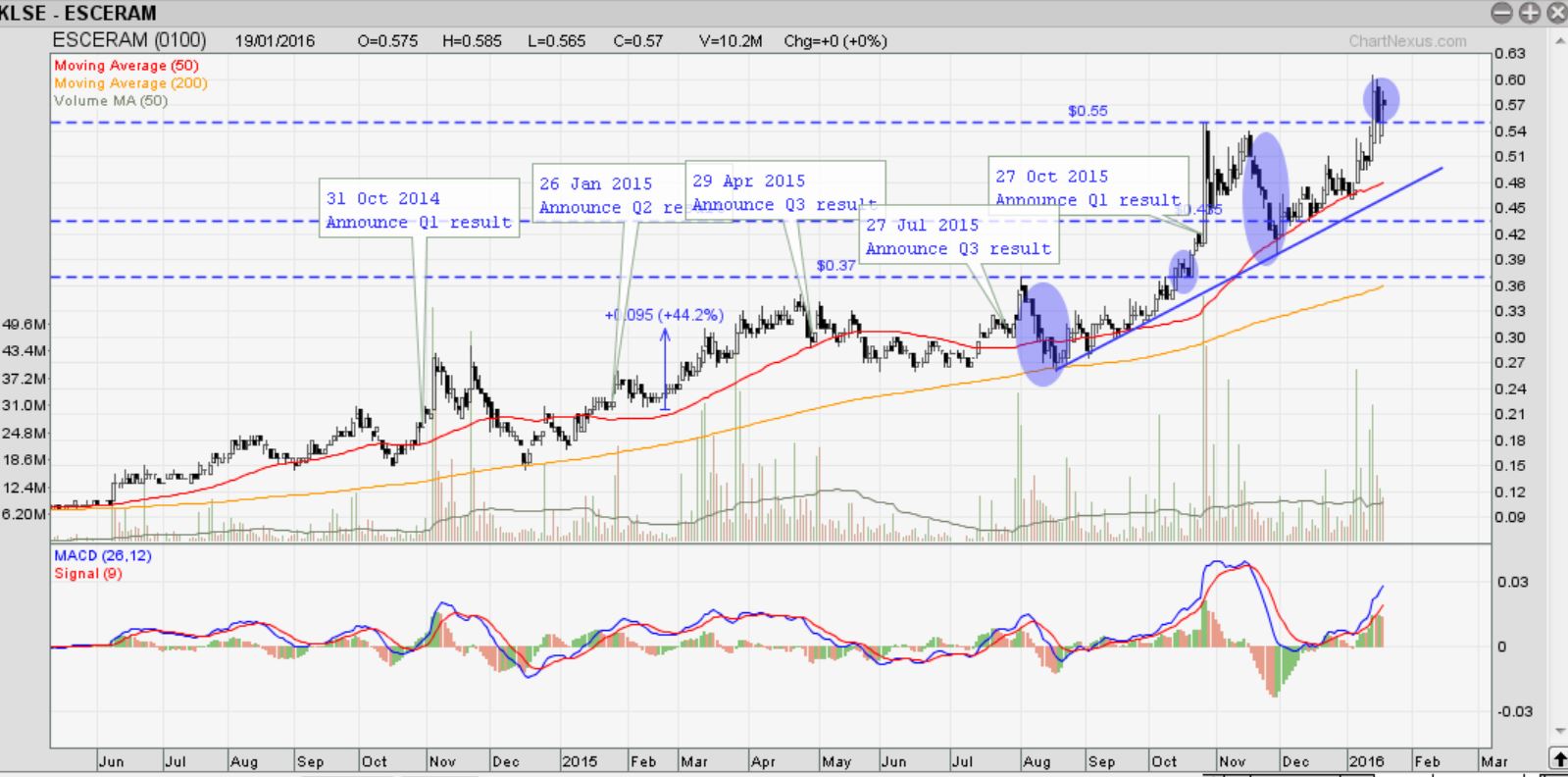Click the 0.09 price axis label

[1509, 518]
